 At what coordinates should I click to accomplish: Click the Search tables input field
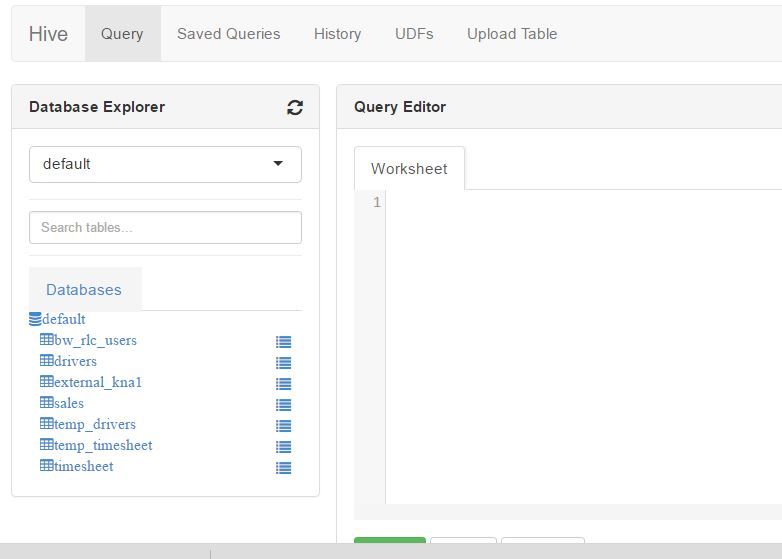point(165,227)
